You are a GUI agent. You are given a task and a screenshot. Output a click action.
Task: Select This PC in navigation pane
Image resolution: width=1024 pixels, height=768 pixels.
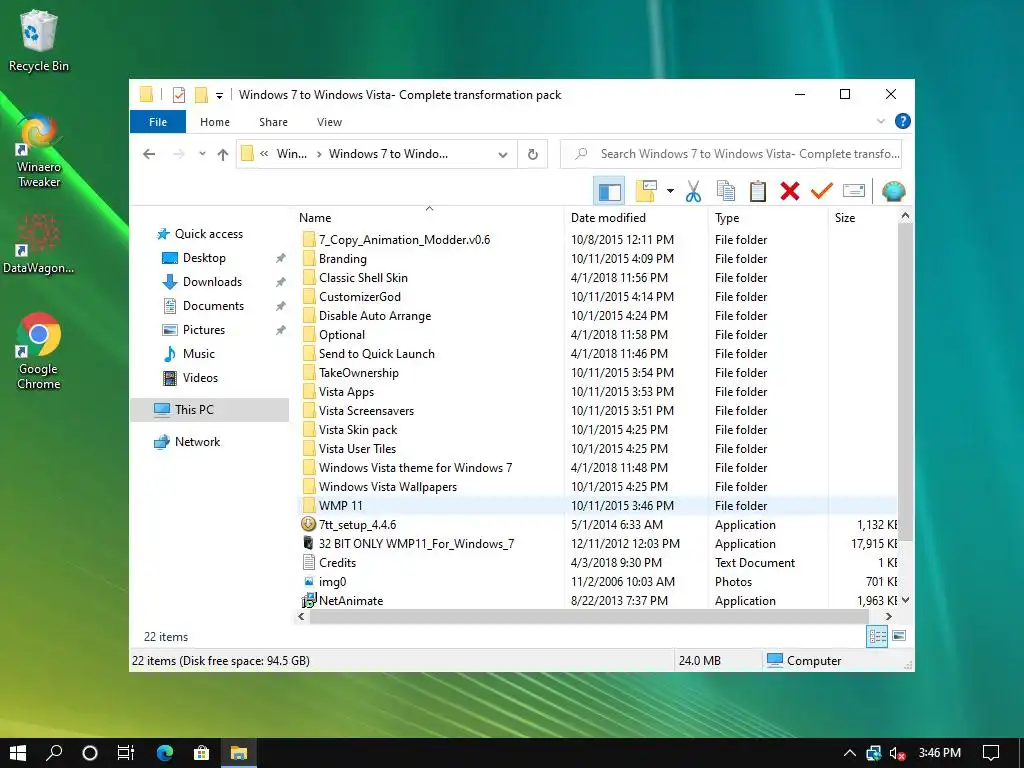click(x=210, y=410)
